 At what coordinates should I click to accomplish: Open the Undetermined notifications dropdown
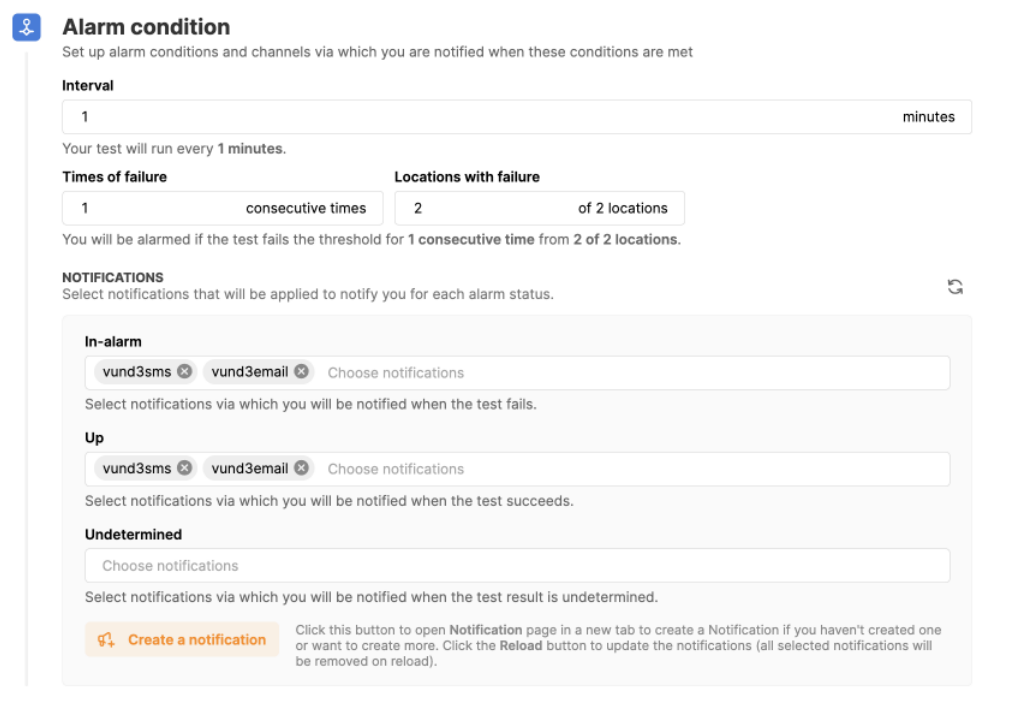pos(516,565)
